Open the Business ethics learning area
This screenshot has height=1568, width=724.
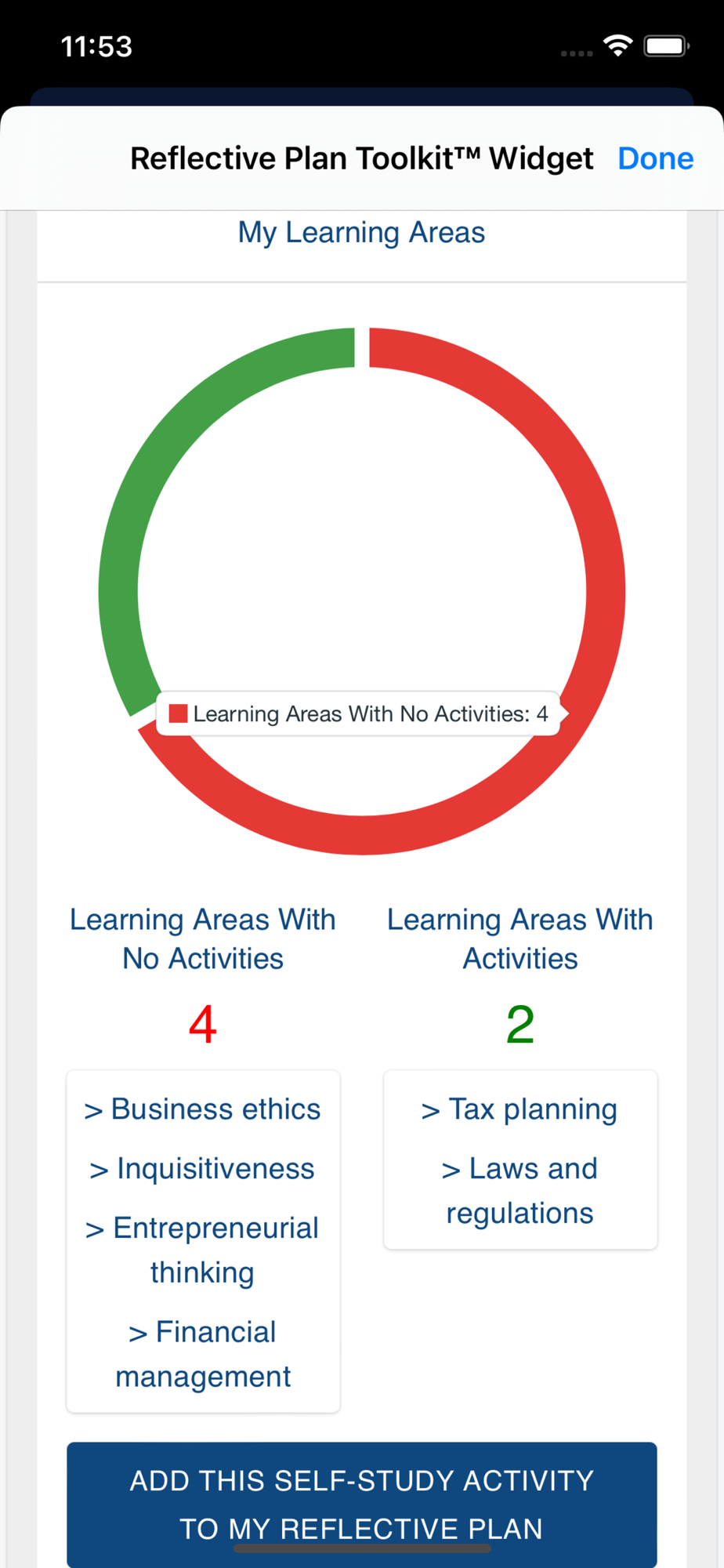[202, 1109]
